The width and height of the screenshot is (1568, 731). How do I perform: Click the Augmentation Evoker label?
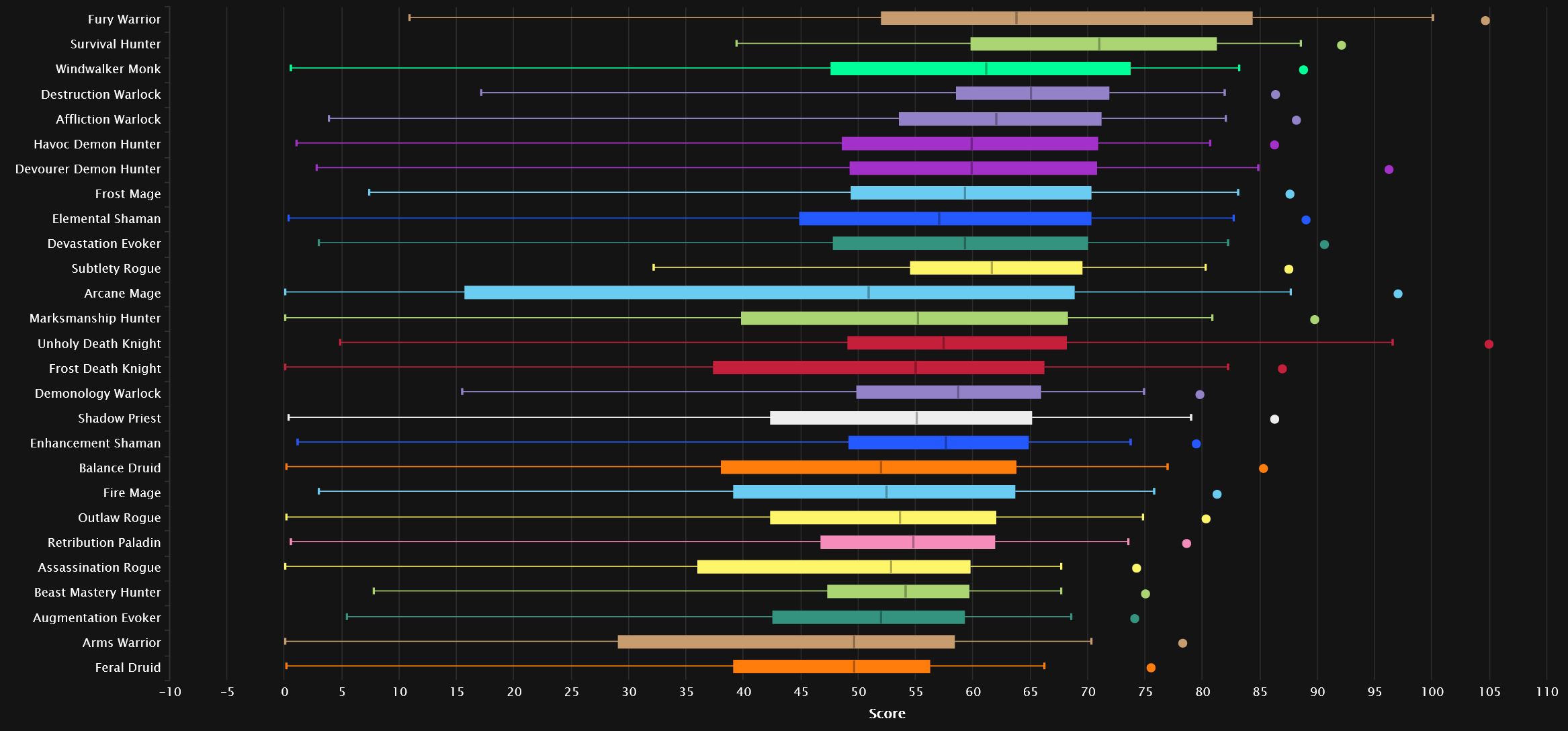97,618
